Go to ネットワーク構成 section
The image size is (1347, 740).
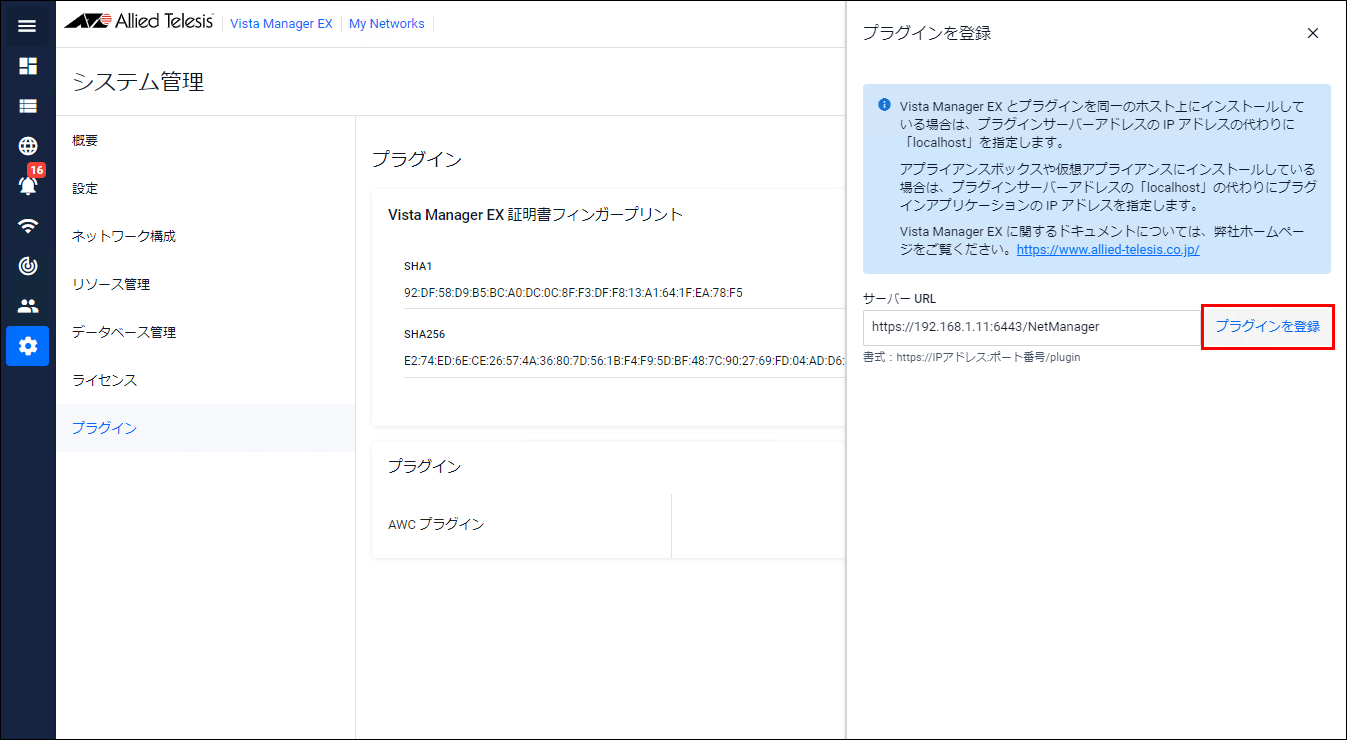[123, 236]
